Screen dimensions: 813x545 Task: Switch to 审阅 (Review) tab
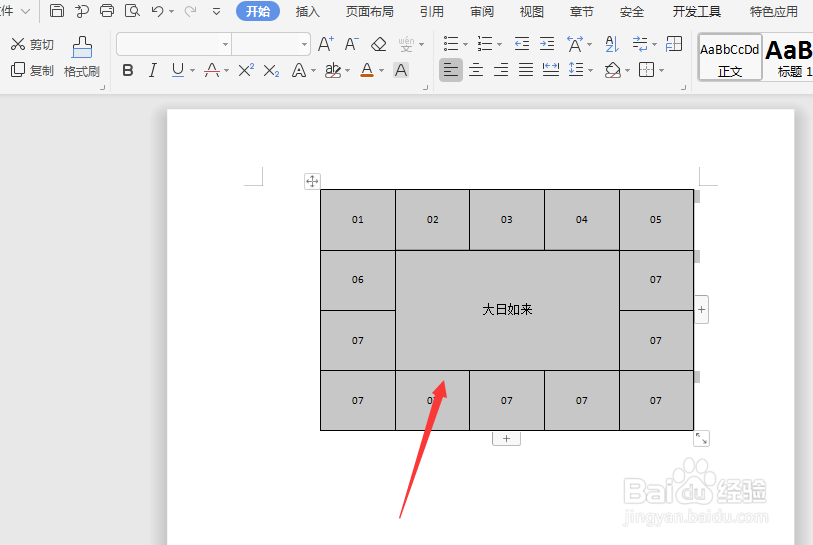482,11
